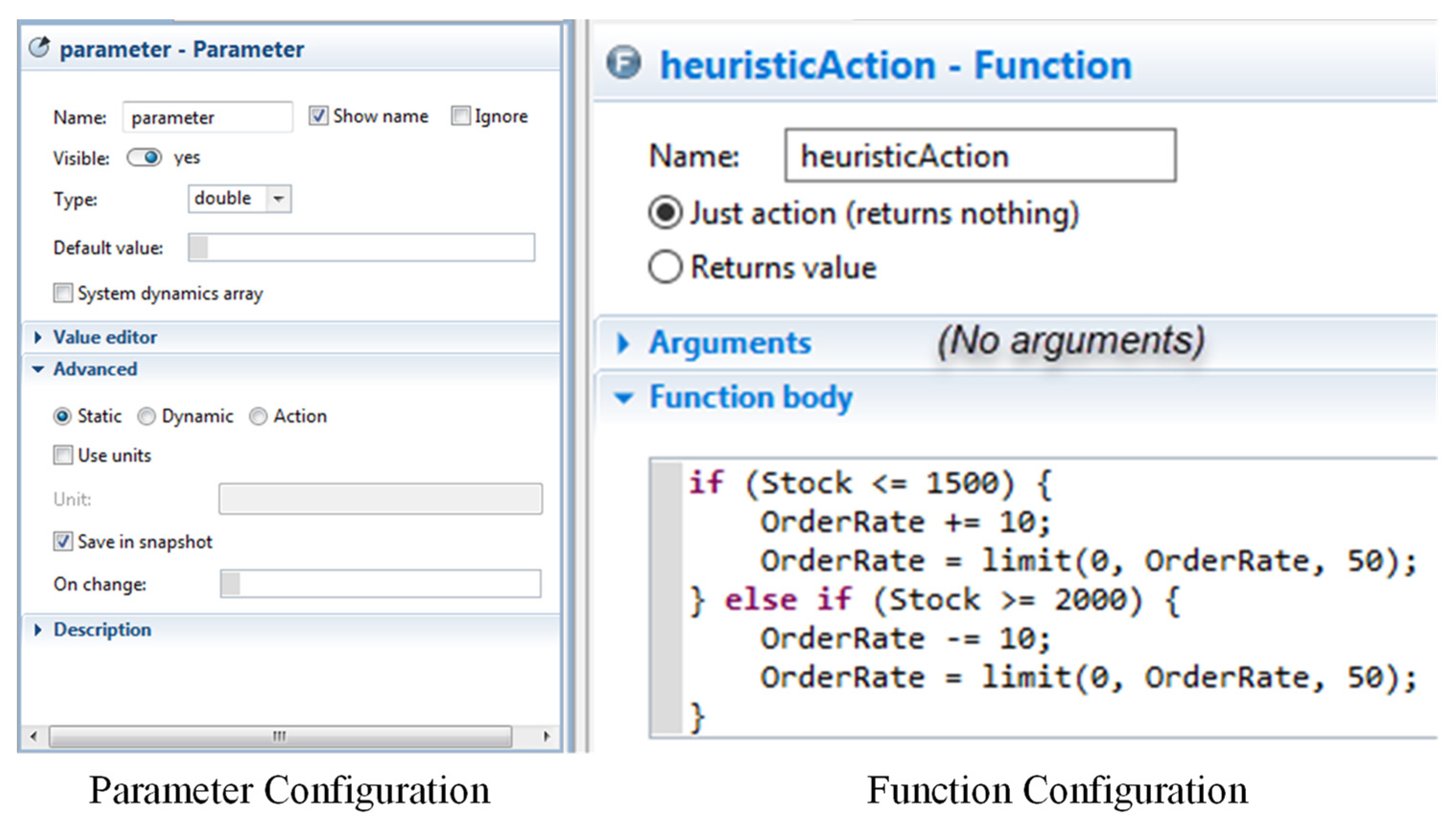The image size is (1456, 826).
Task: Select the Returns value radio button
Action: 665,267
